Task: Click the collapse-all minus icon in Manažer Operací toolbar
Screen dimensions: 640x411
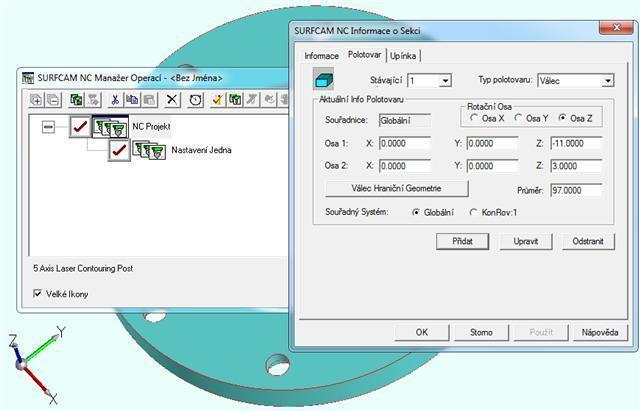Action: tap(53, 100)
